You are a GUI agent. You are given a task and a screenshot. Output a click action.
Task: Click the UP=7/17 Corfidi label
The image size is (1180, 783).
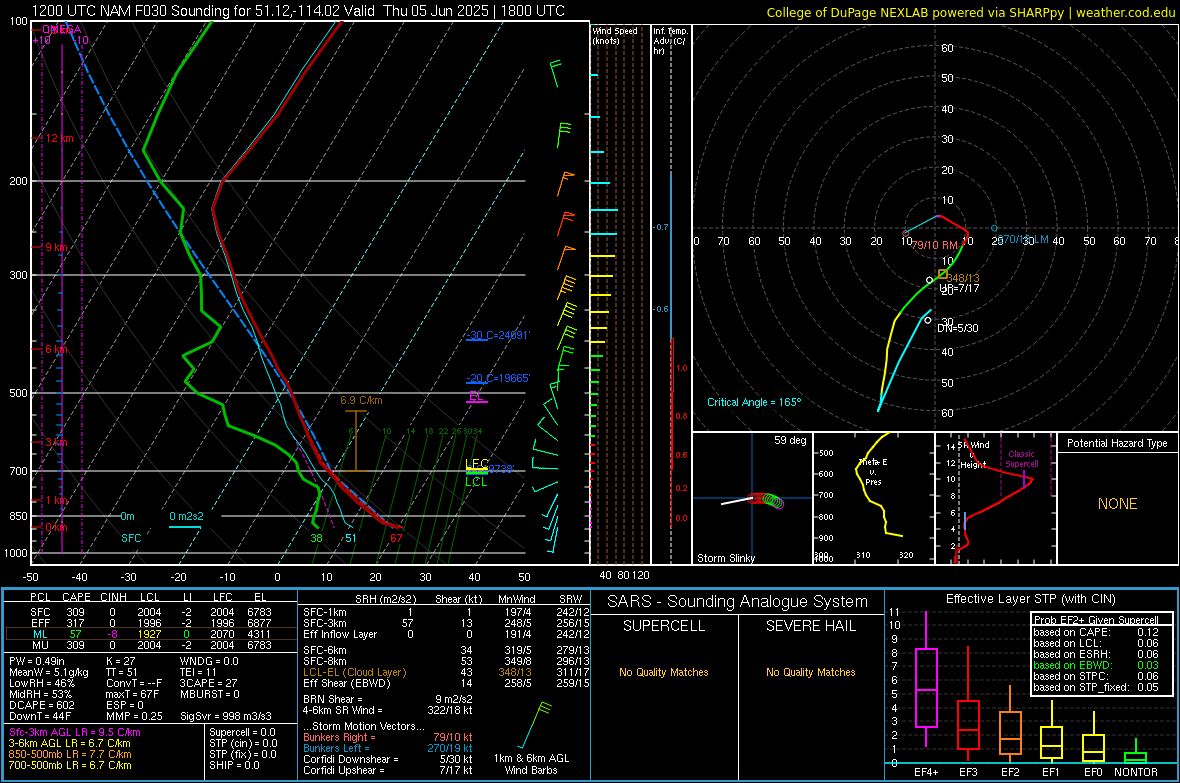pyautogui.click(x=960, y=288)
